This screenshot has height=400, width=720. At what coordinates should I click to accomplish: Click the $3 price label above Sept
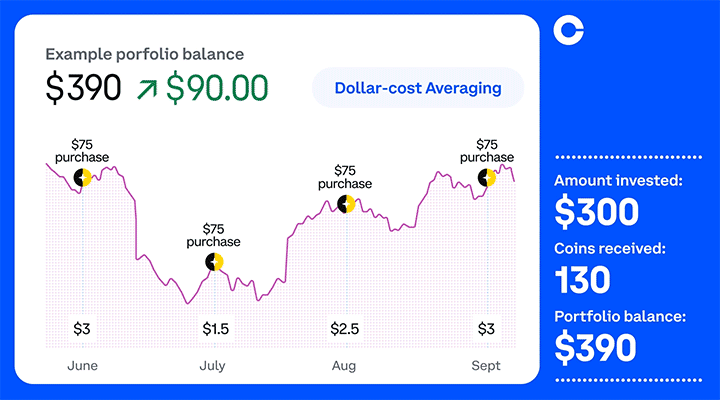point(487,328)
